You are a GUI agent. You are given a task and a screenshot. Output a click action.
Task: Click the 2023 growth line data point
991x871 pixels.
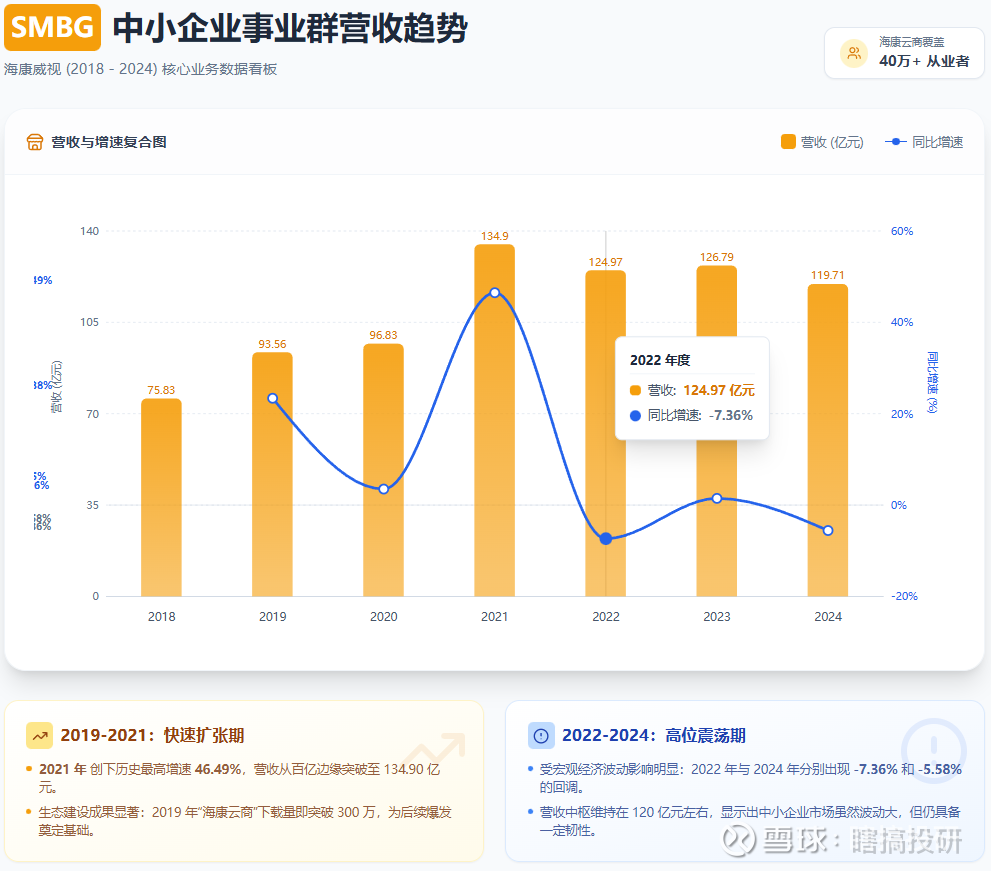pos(717,499)
